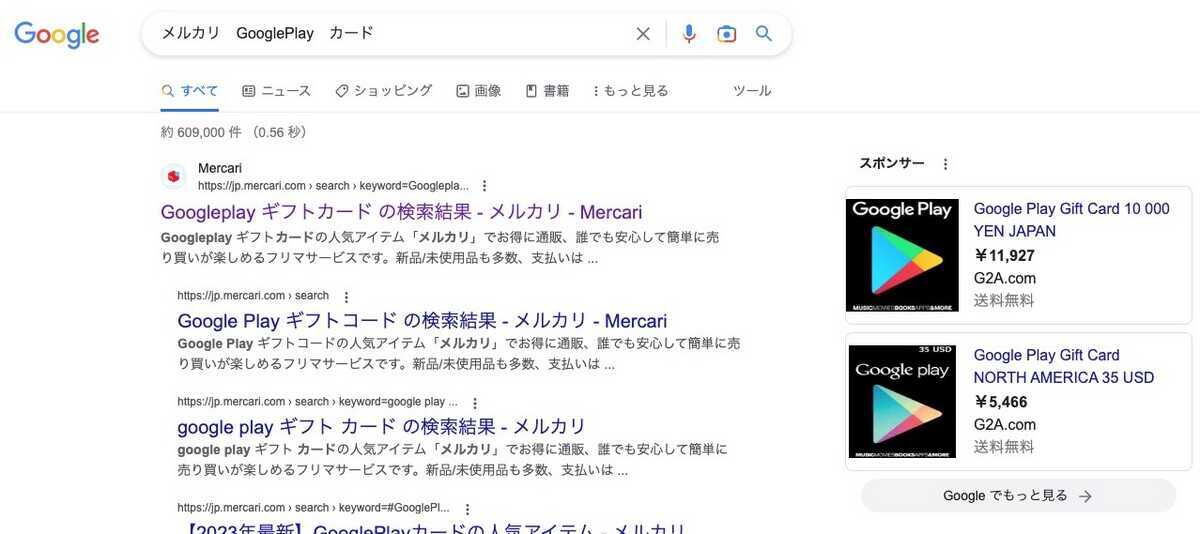Click inside the search box text
The height and width of the screenshot is (534, 1200).
coord(268,33)
